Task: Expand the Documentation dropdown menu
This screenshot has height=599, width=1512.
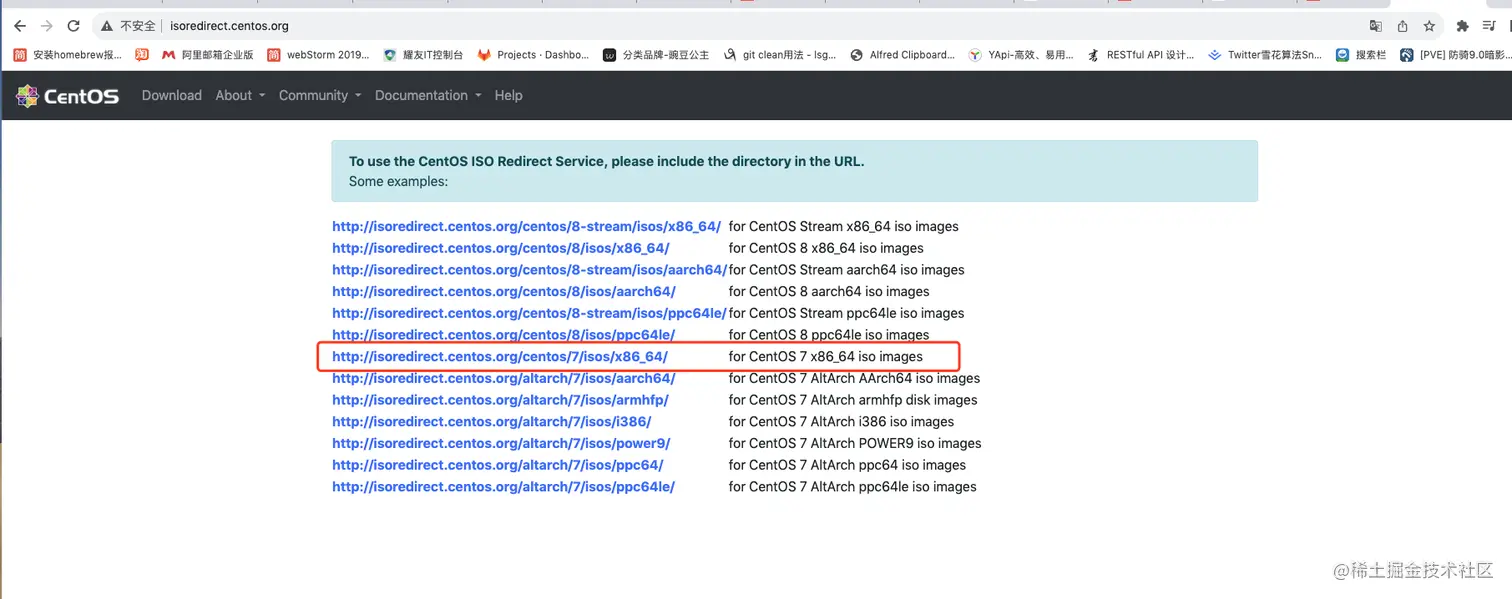Action: (428, 96)
